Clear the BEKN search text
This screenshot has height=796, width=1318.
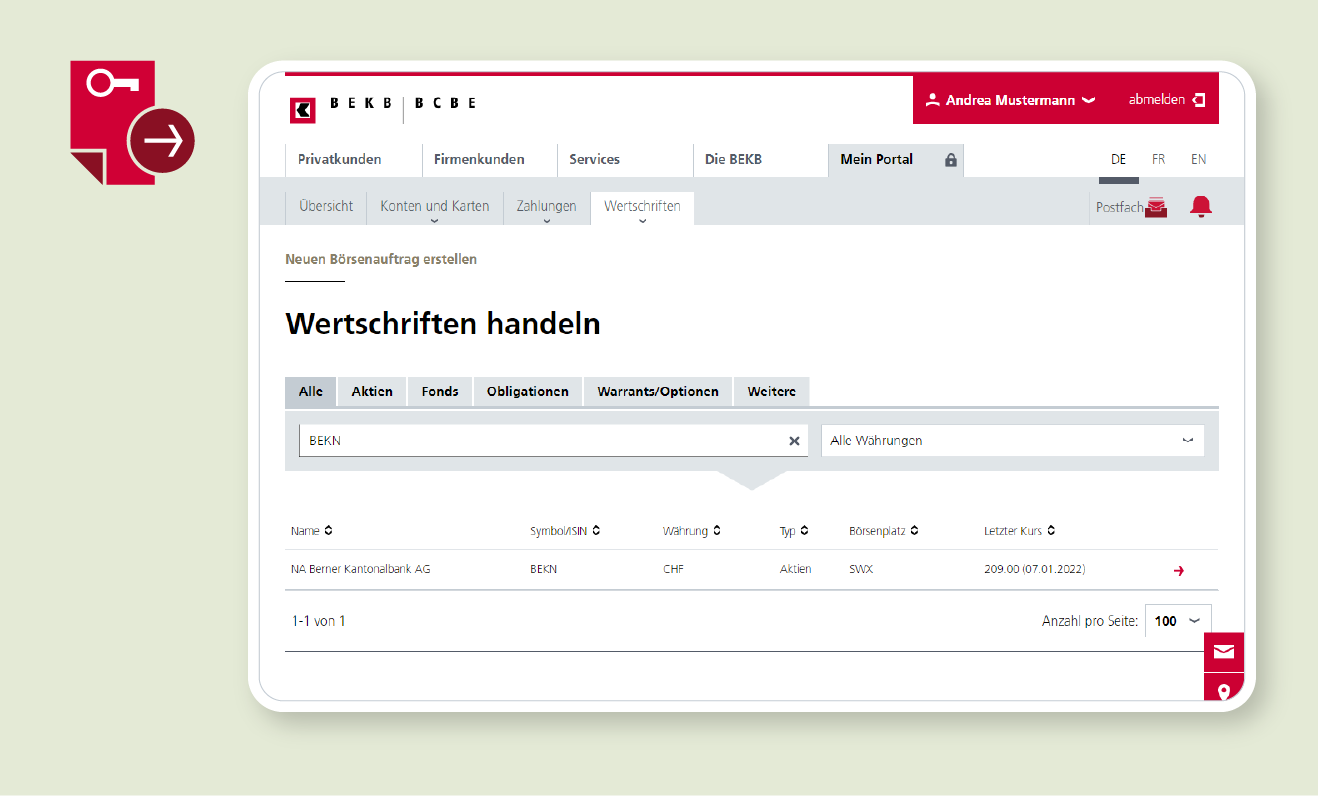click(794, 441)
